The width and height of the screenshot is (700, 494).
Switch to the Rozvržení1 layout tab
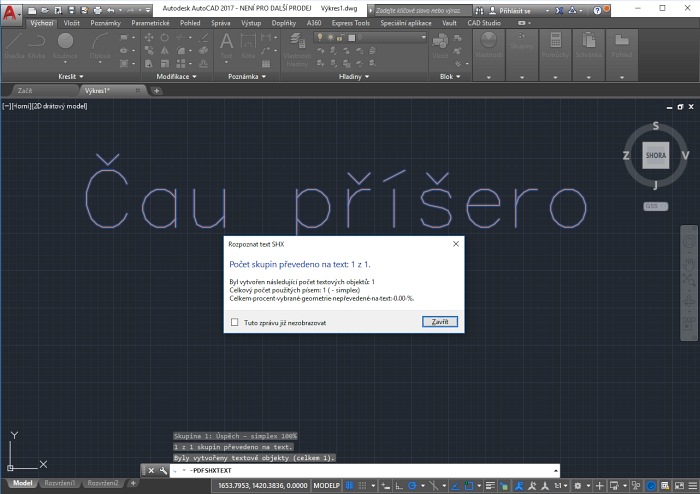(x=59, y=483)
